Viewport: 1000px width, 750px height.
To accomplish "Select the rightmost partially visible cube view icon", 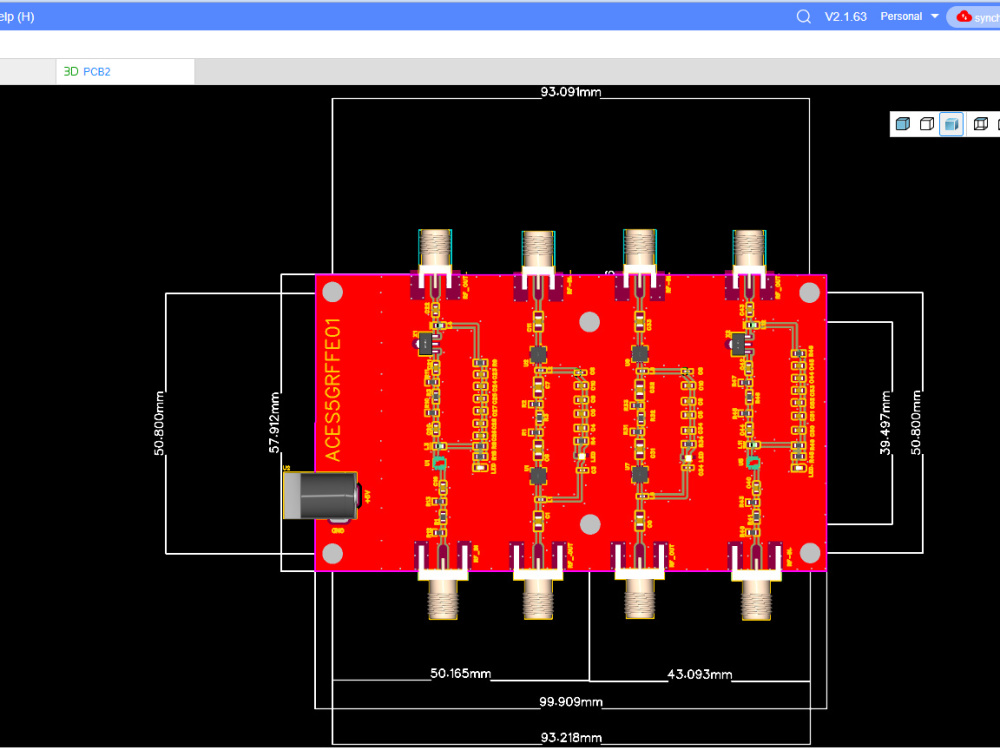I will pyautogui.click(x=997, y=123).
